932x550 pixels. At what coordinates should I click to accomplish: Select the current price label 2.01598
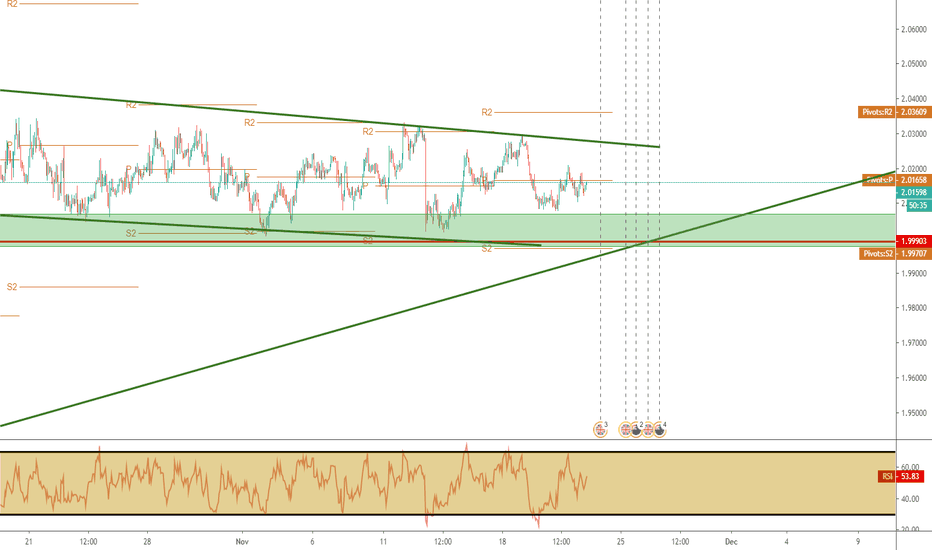(x=910, y=192)
